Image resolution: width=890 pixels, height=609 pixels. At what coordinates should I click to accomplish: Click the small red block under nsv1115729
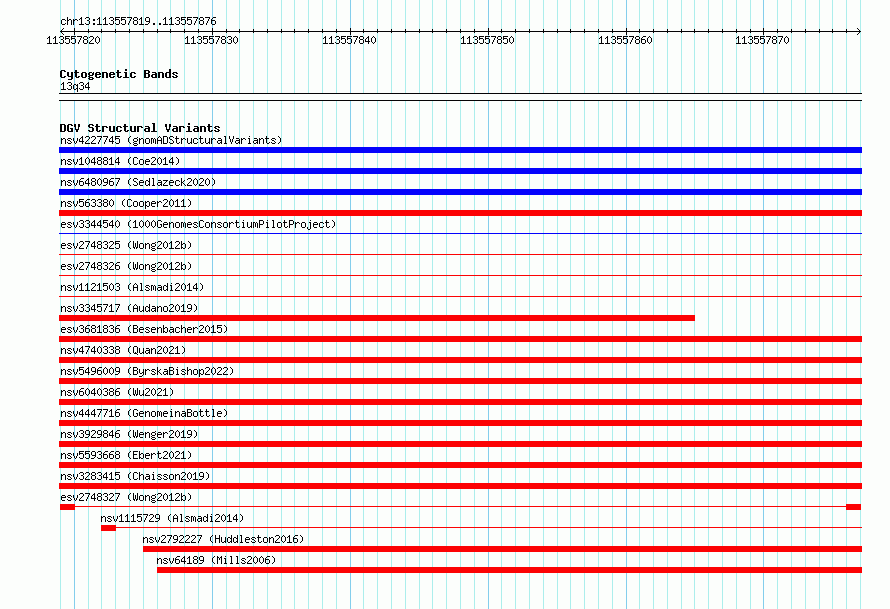108,528
